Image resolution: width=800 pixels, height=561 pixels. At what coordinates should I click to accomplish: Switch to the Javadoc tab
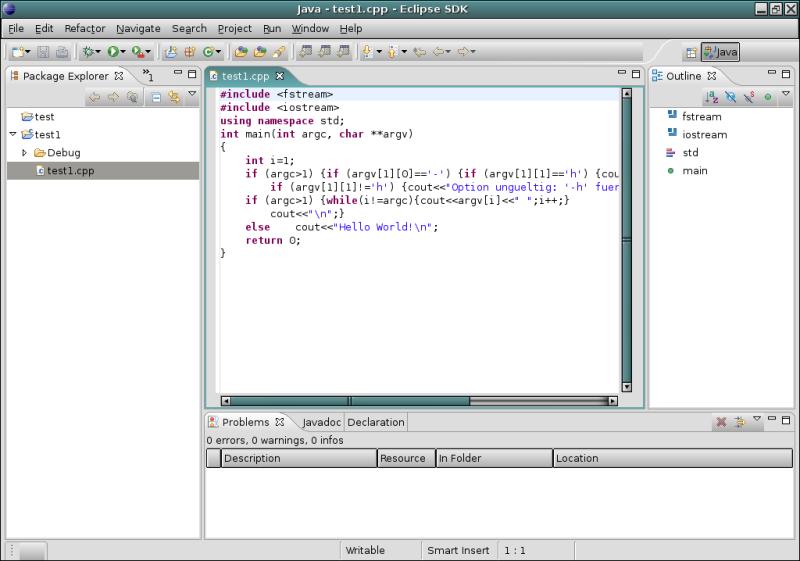pyautogui.click(x=322, y=422)
